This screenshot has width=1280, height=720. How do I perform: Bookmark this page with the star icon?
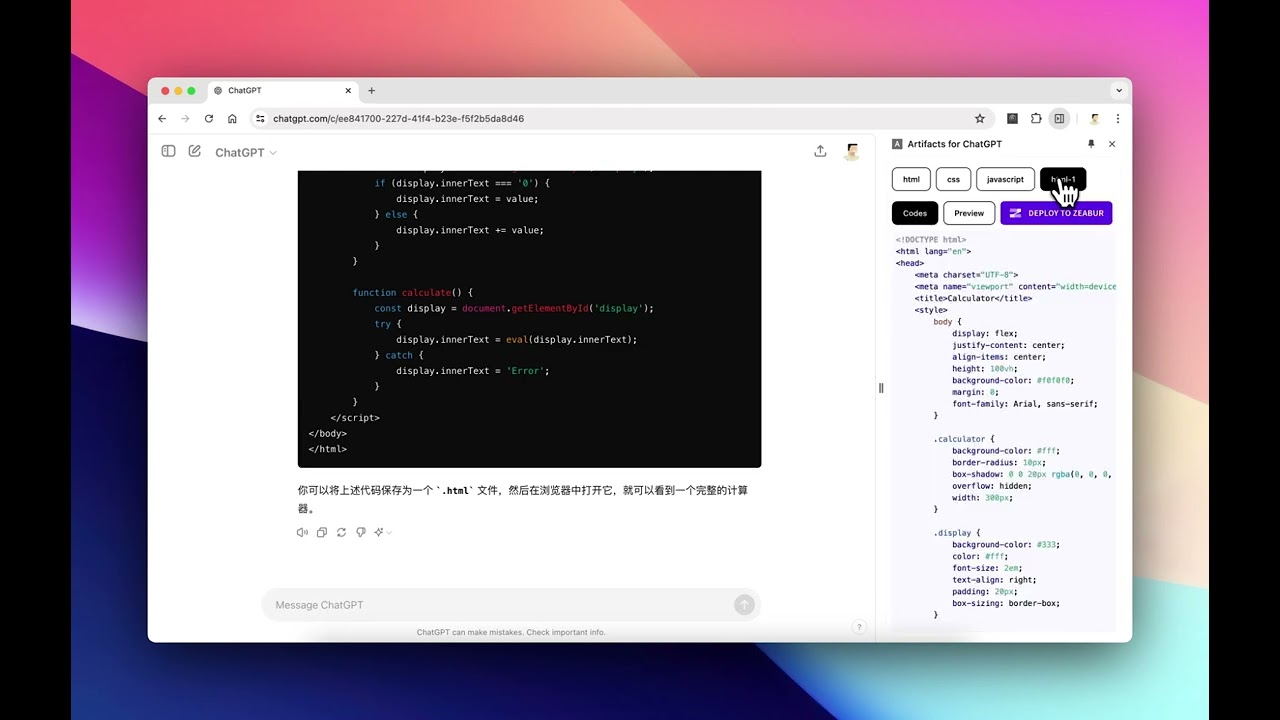pos(980,118)
